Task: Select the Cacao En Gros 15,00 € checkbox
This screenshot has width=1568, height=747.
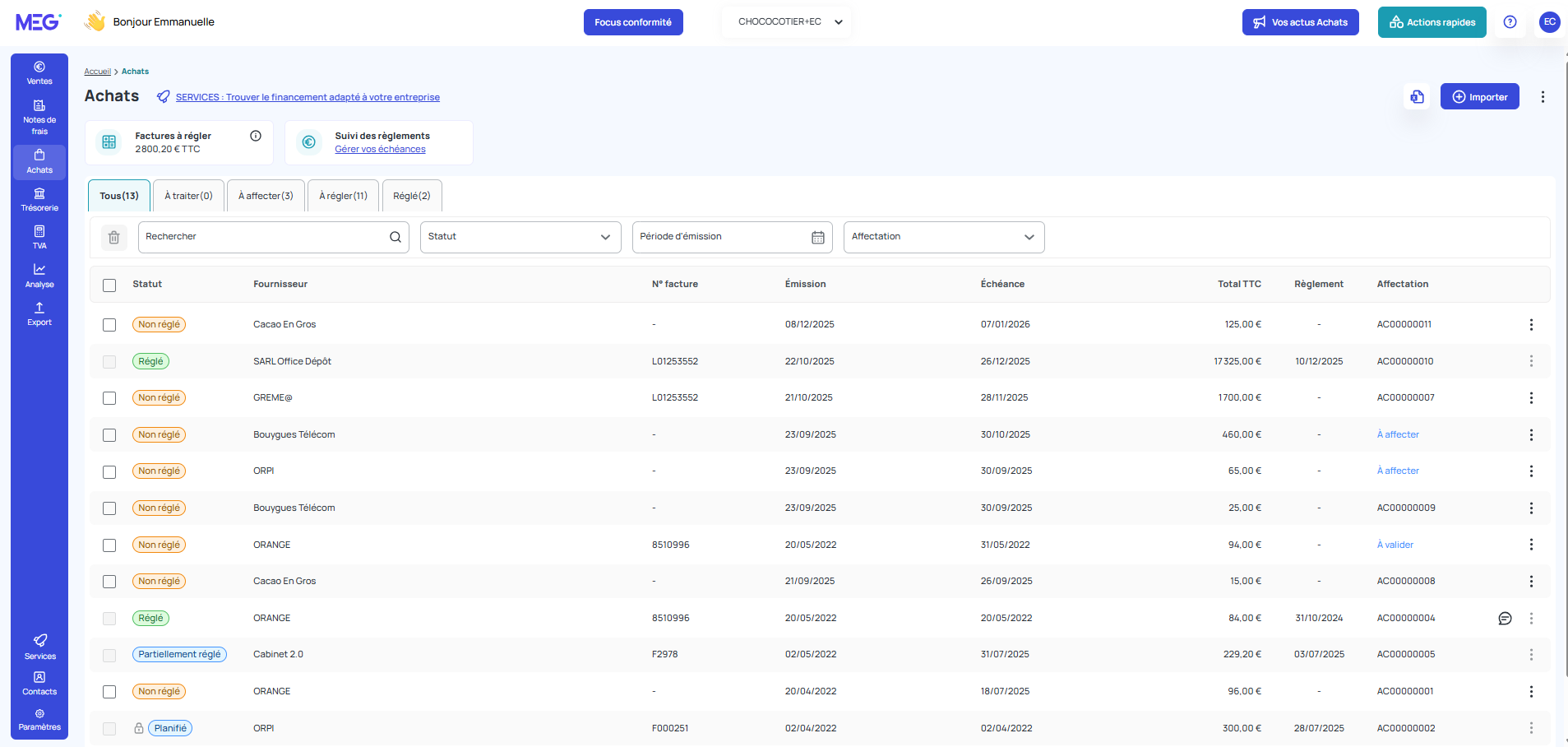Action: (x=109, y=582)
